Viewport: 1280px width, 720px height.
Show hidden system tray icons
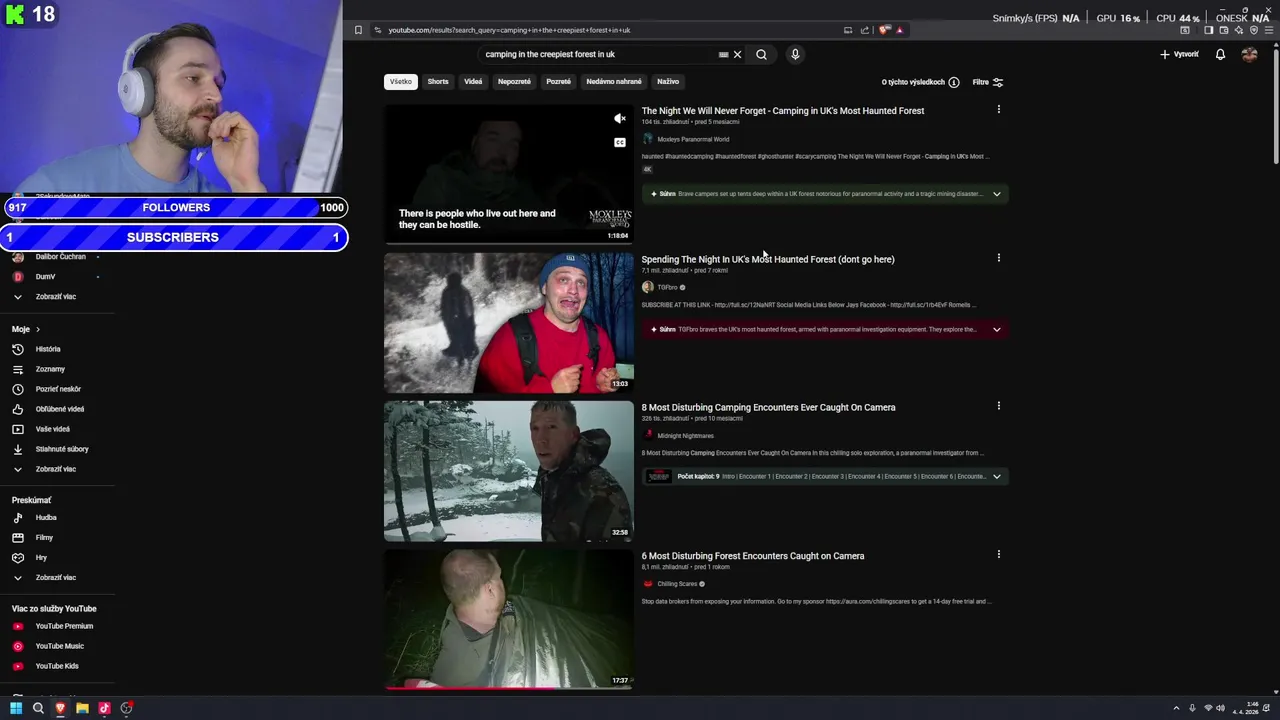coord(1176,708)
